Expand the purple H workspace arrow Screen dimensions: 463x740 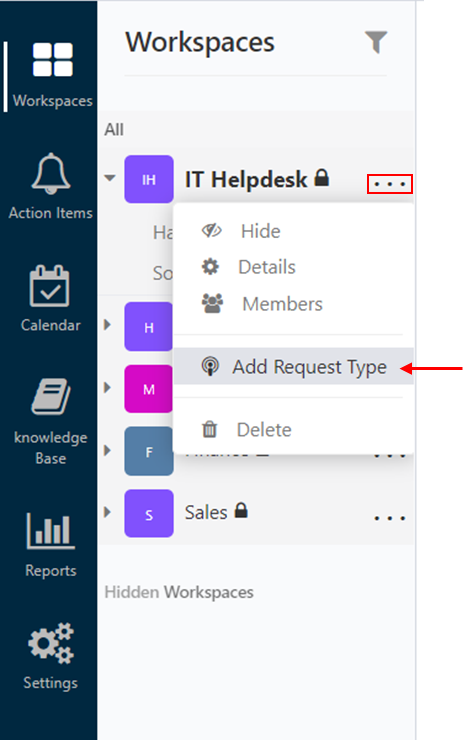(x=107, y=325)
